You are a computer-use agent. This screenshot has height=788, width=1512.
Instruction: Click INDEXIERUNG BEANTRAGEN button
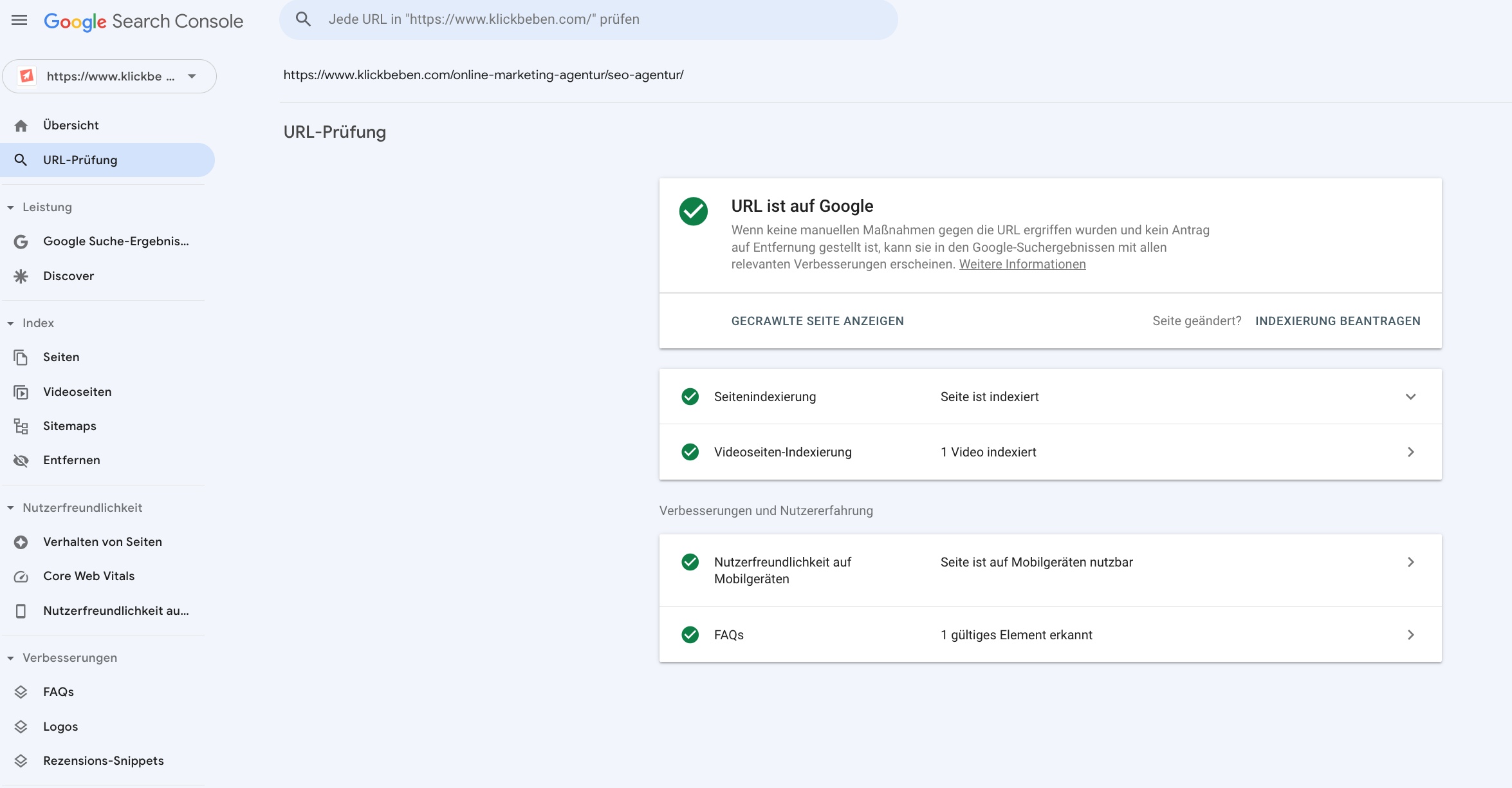pos(1338,321)
